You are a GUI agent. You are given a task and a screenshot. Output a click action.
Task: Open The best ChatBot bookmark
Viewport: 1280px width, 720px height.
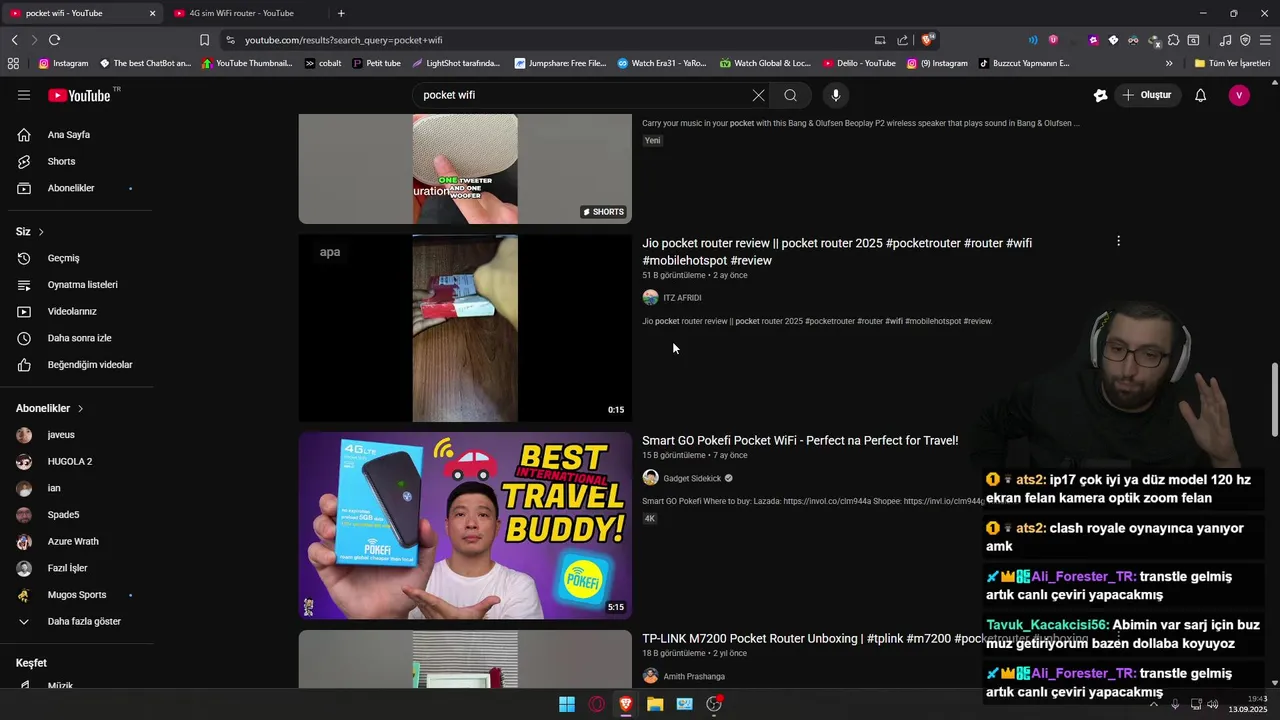(x=145, y=63)
